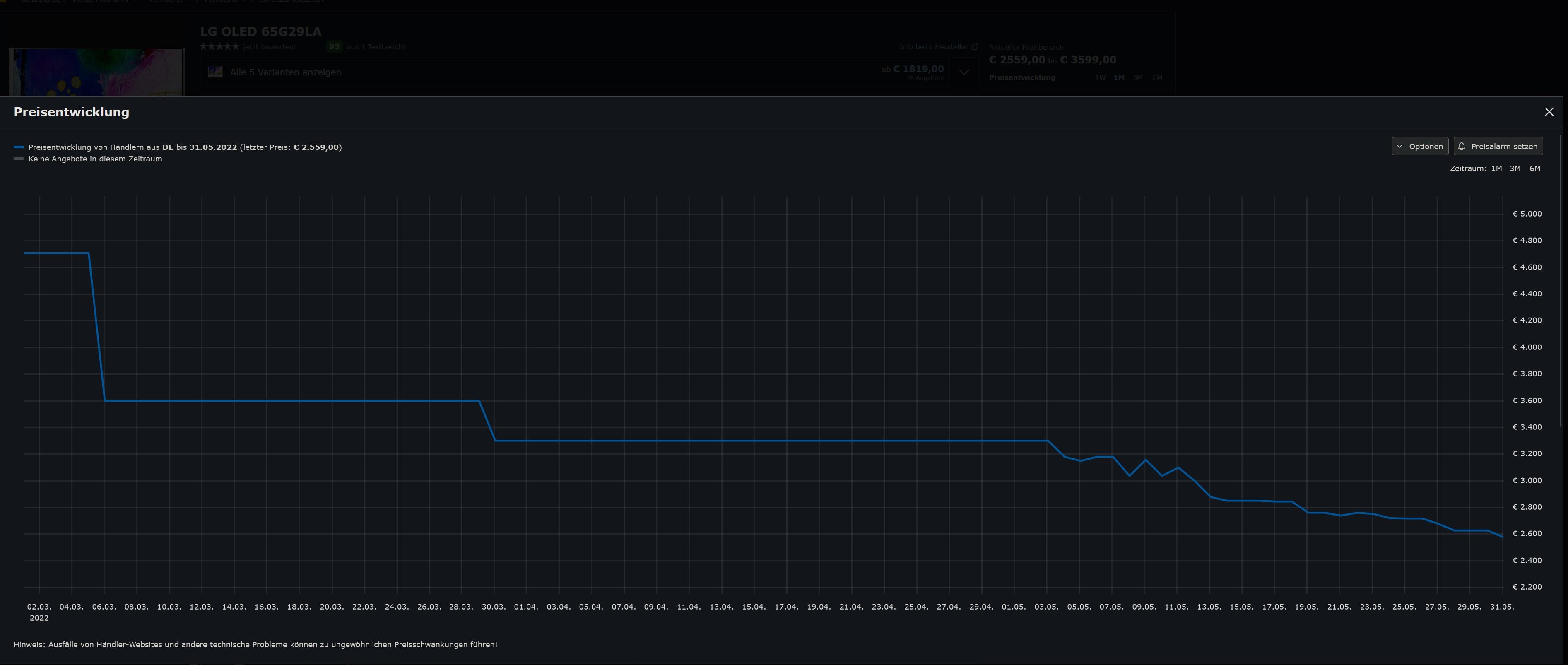
Task: Click the 'Preisentwicklung' dialog heading
Action: [71, 112]
